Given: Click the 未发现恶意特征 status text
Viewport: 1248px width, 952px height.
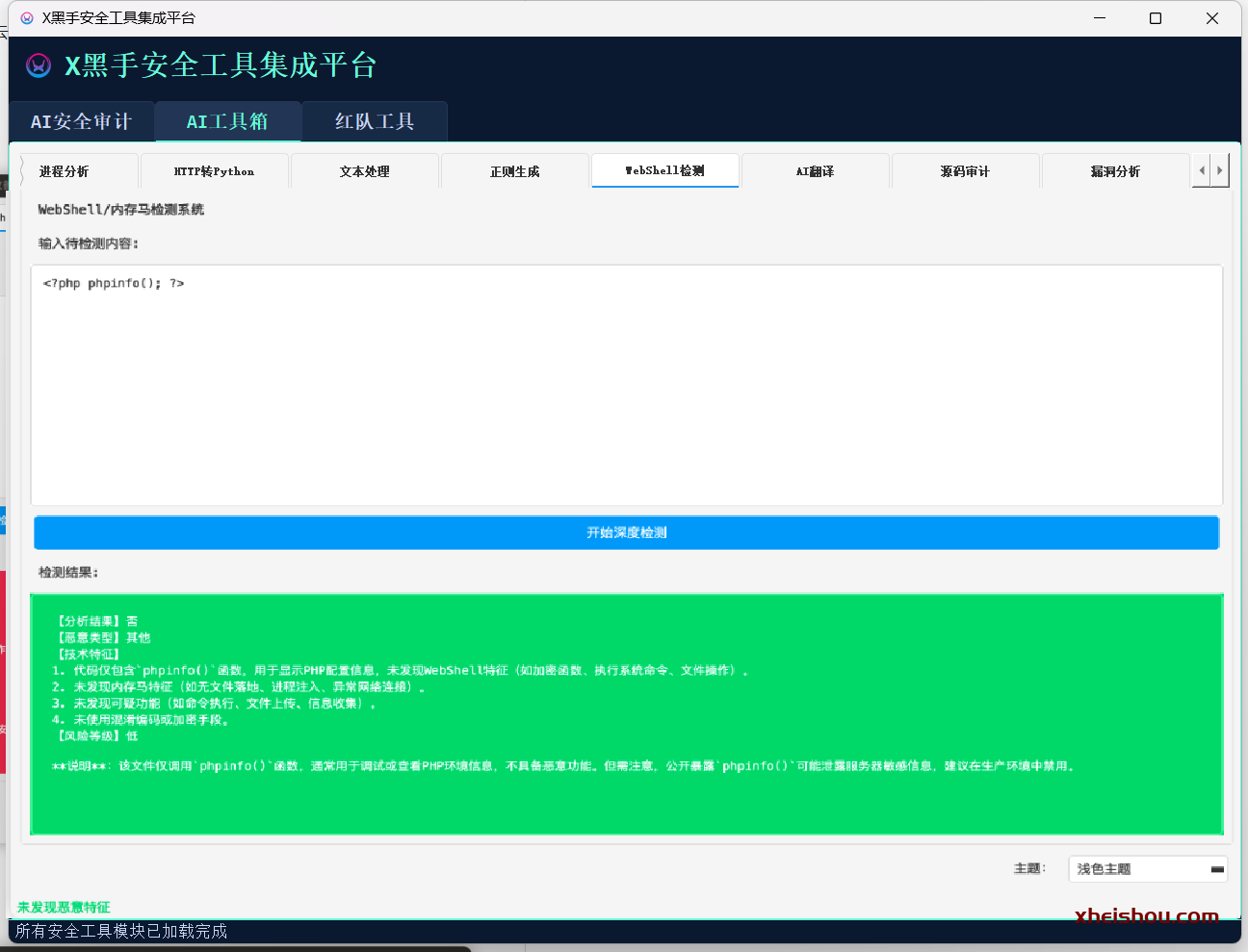Looking at the screenshot, I should pos(64,907).
